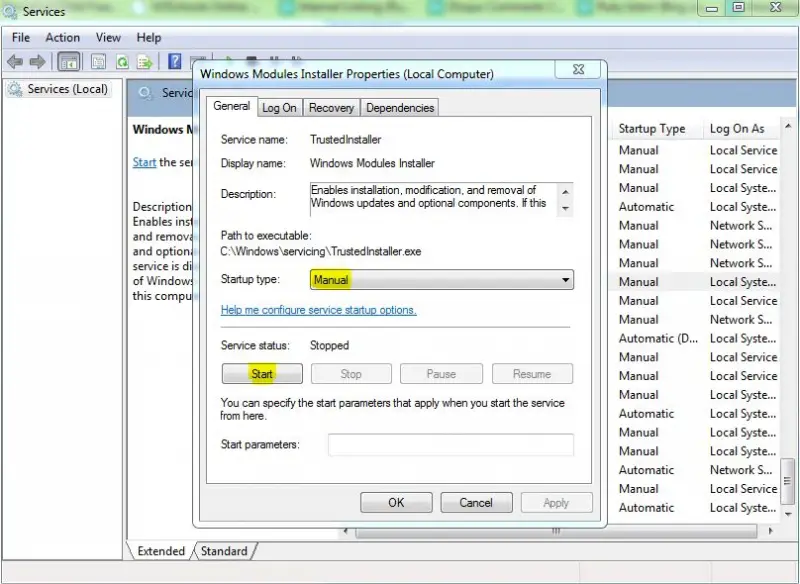
Task: Open the File menu
Action: pyautogui.click(x=21, y=38)
